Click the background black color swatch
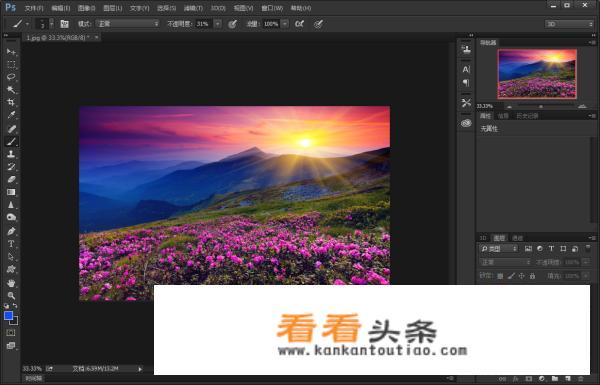 pos(15,322)
